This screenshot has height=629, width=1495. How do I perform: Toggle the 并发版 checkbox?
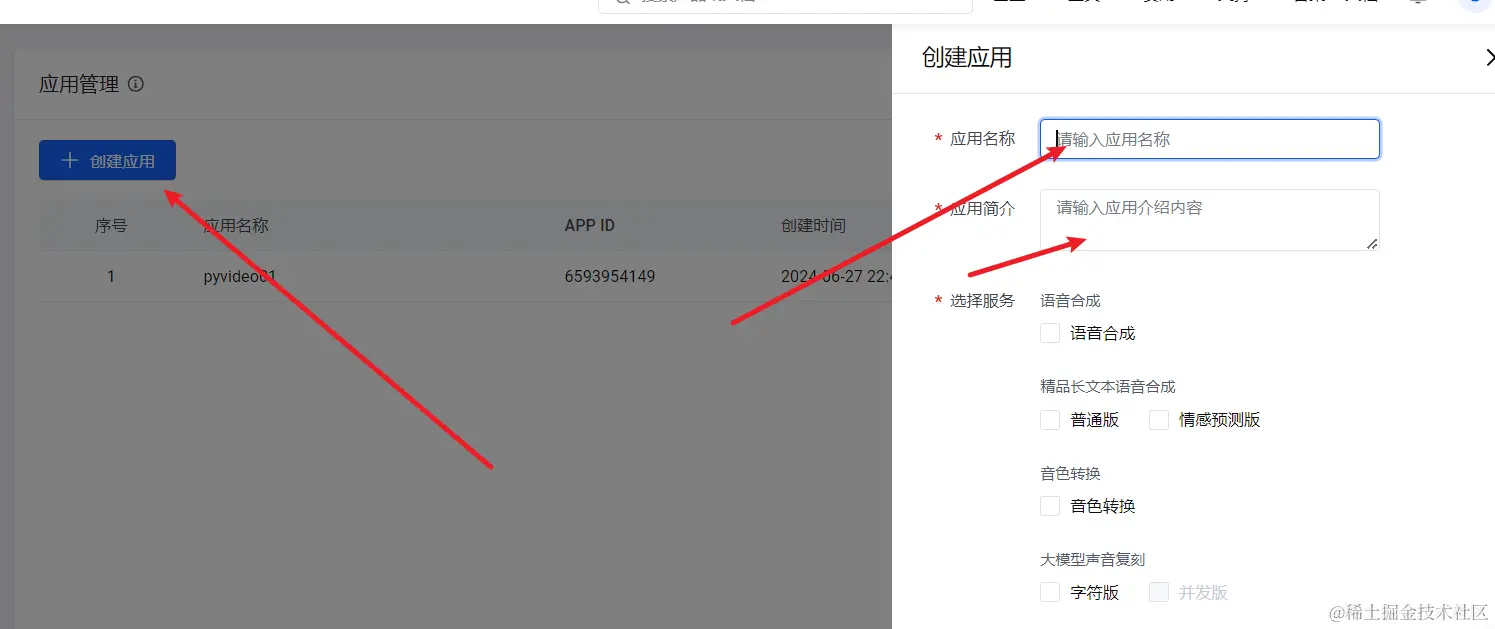(x=1159, y=592)
